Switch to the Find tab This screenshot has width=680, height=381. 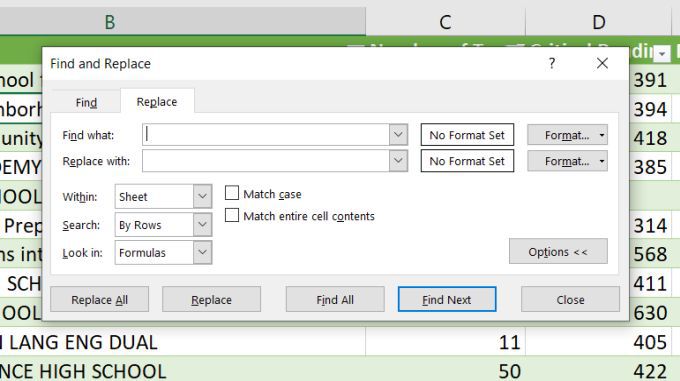pyautogui.click(x=86, y=102)
